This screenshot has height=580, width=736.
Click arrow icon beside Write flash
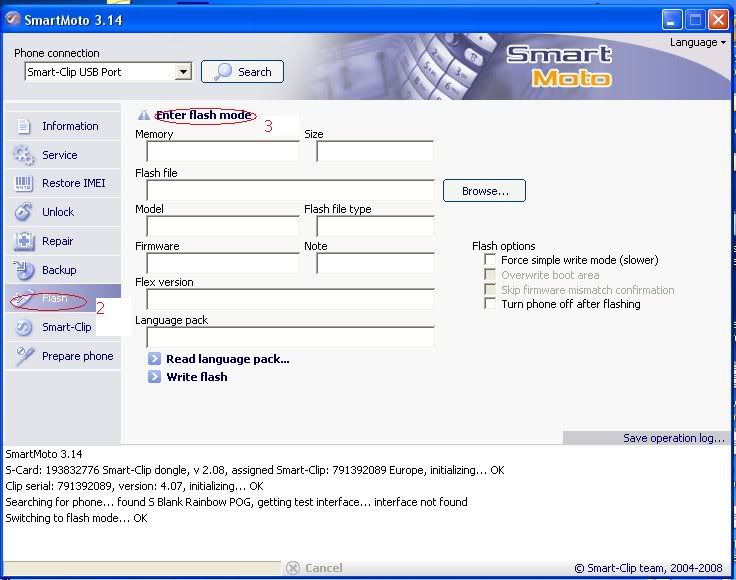pos(154,377)
